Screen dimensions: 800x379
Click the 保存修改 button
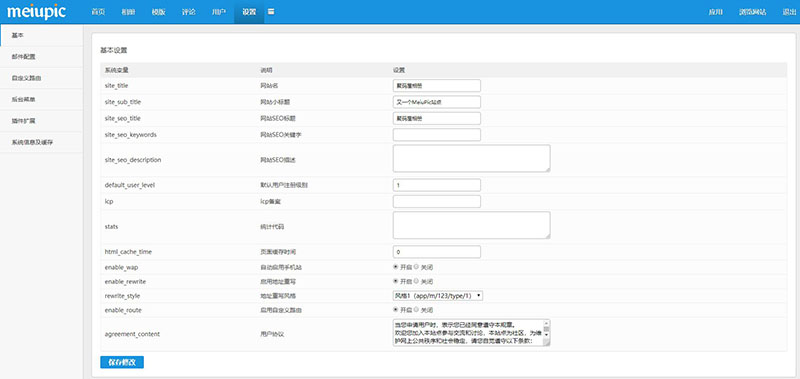(122, 363)
